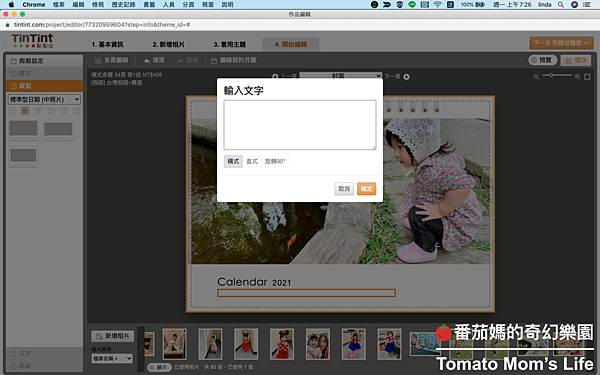Click the TinTint logo

32,41
